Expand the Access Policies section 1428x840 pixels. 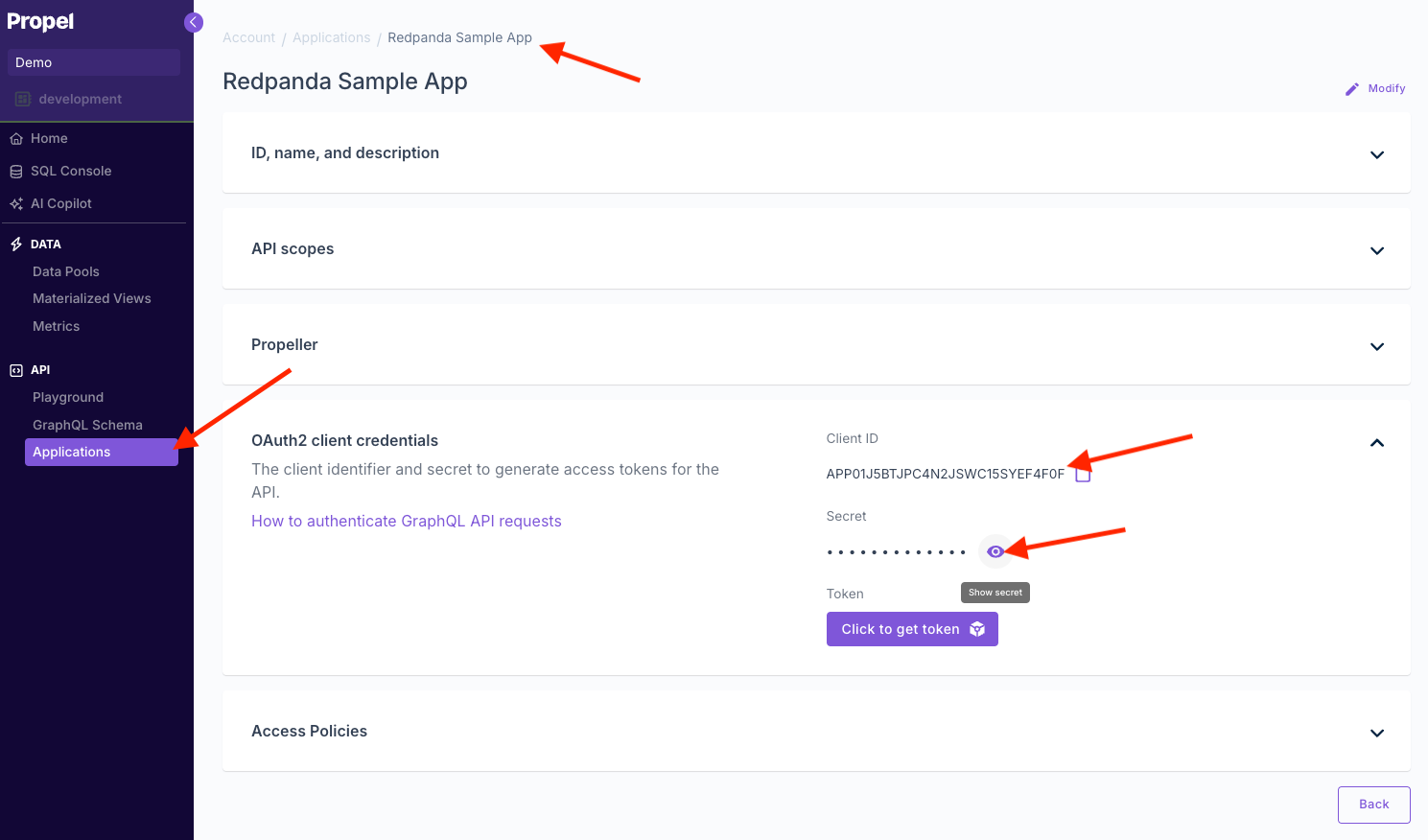click(1377, 733)
